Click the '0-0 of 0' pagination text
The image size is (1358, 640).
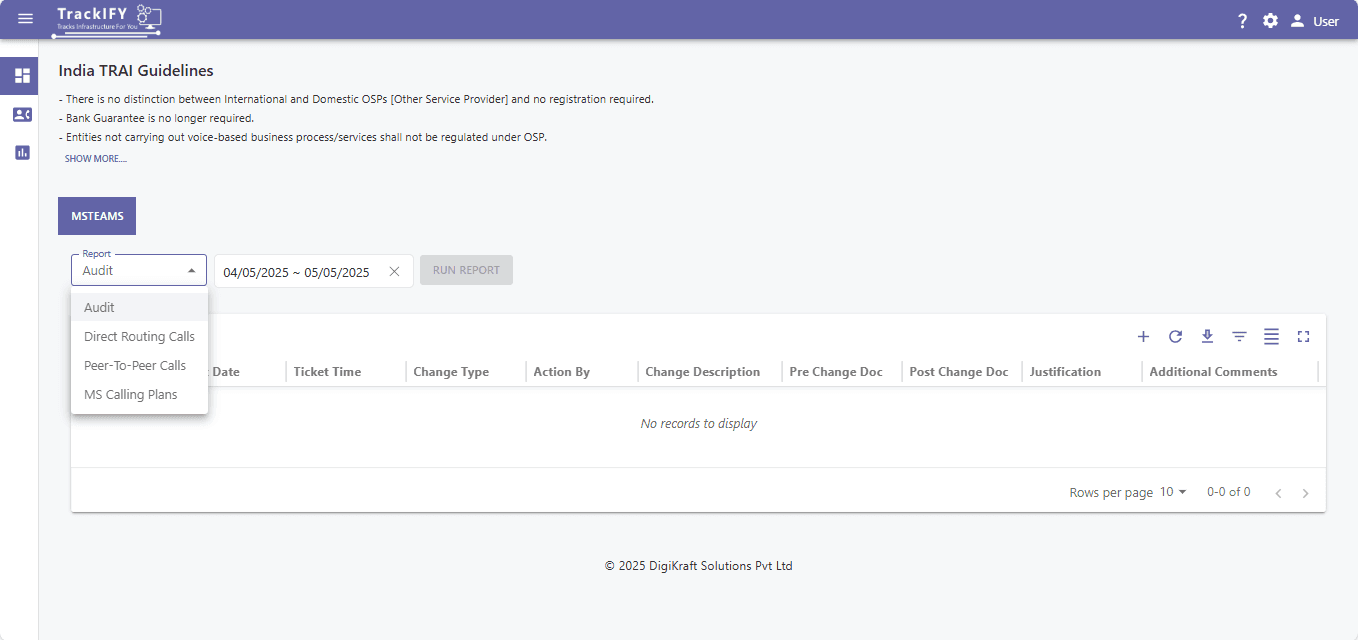tap(1228, 492)
